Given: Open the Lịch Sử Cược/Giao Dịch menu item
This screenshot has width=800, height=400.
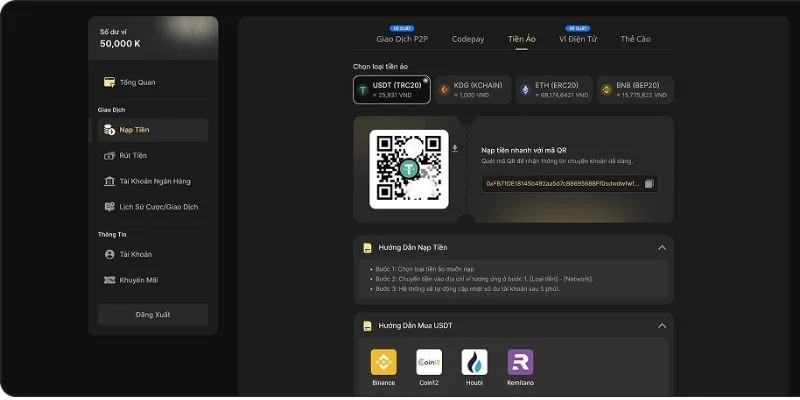Looking at the screenshot, I should (x=153, y=207).
